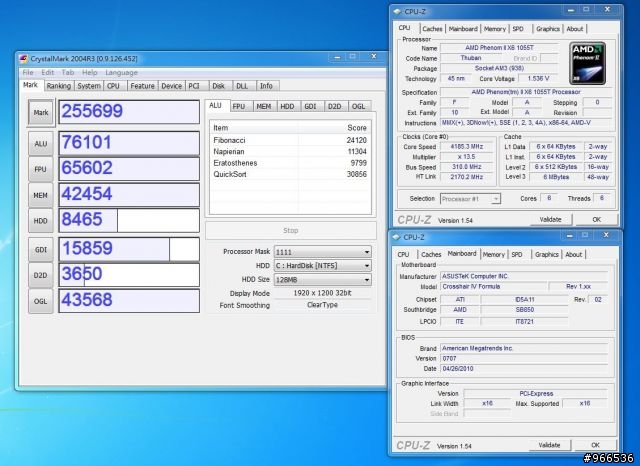The width and height of the screenshot is (640, 466).
Task: Switch to the Ranking tab
Action: pyautogui.click(x=58, y=86)
